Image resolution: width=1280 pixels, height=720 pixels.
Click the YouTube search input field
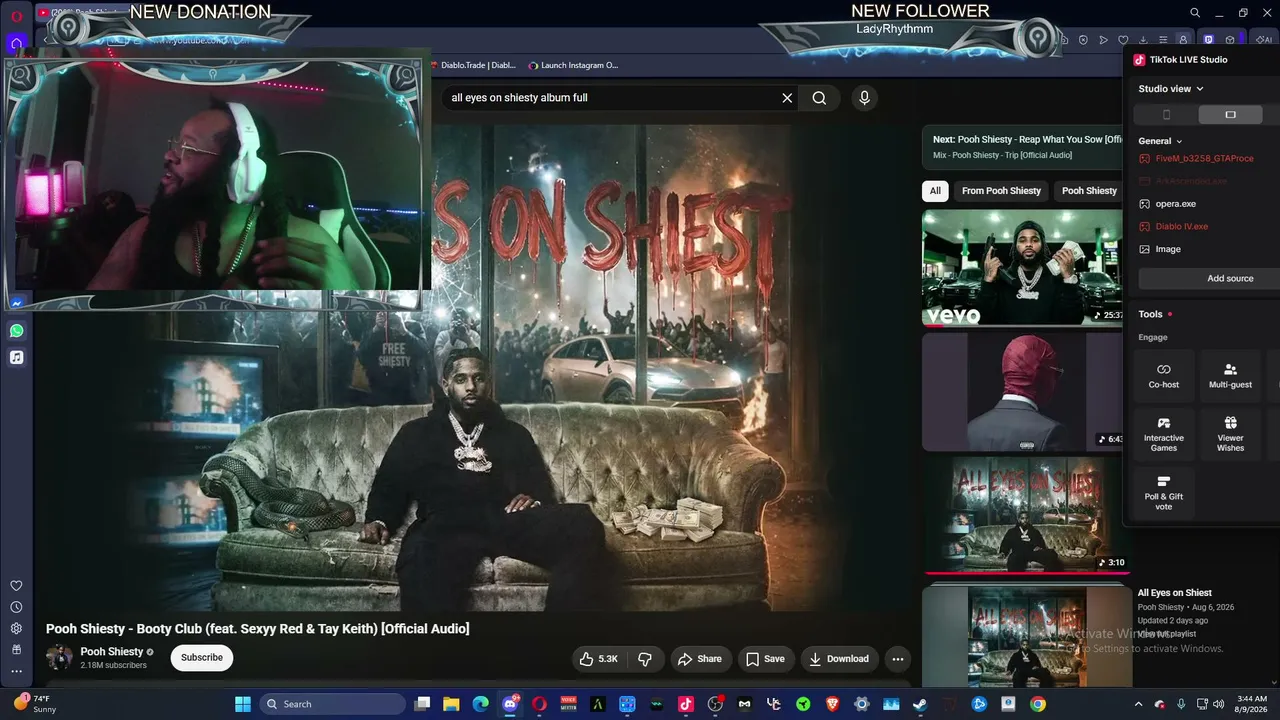pyautogui.click(x=610, y=98)
